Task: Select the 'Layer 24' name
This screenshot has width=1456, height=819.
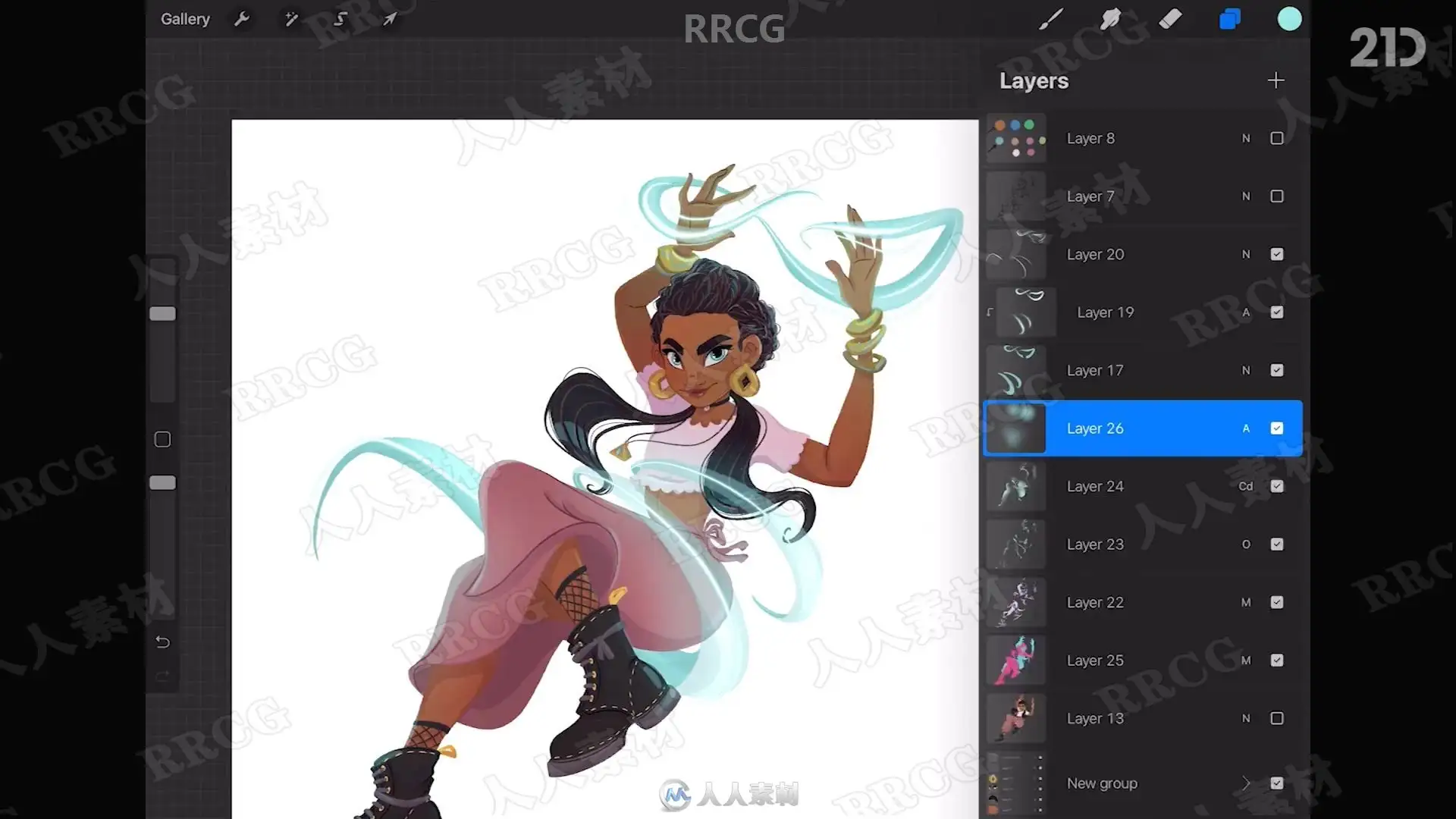Action: pyautogui.click(x=1095, y=486)
